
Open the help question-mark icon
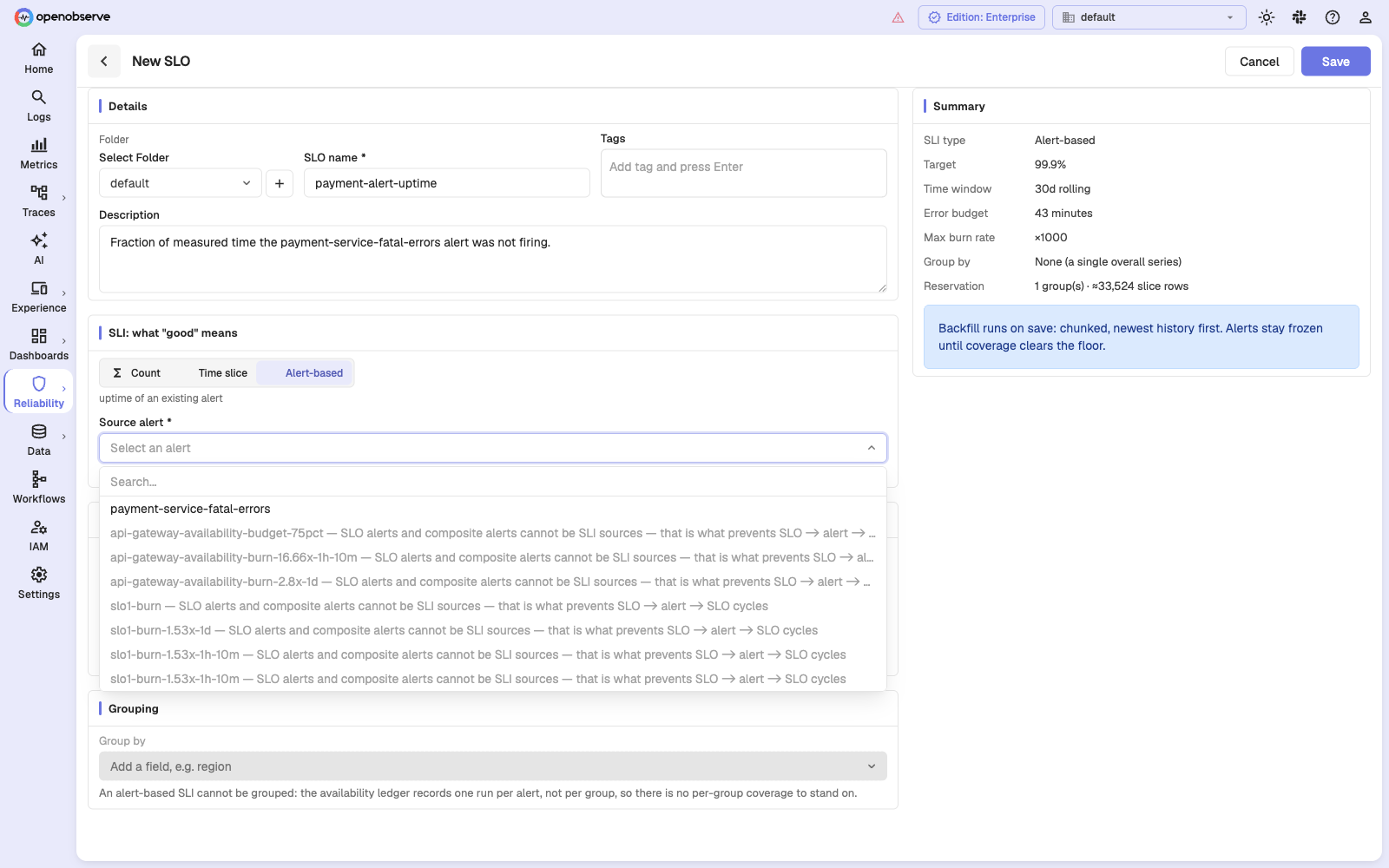(1333, 17)
